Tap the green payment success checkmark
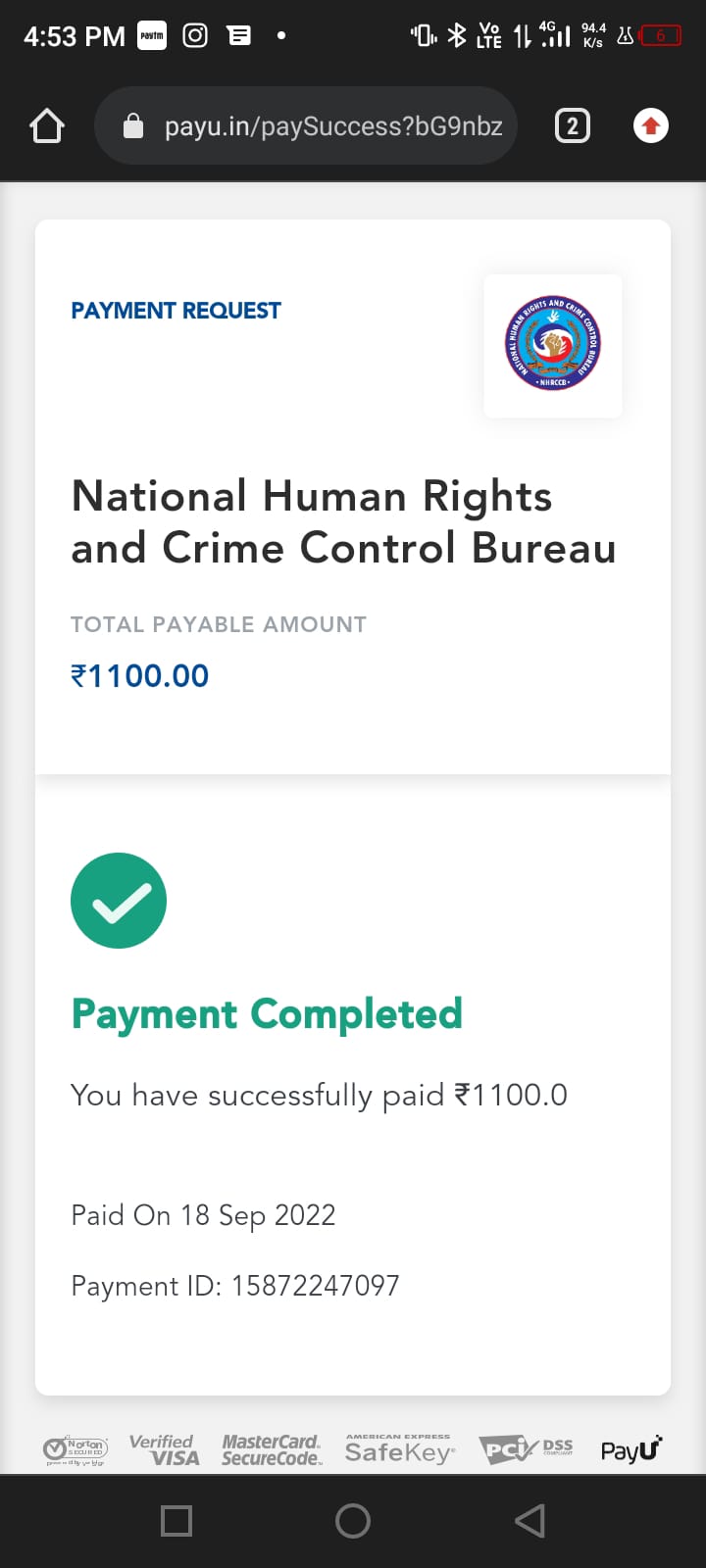 pyautogui.click(x=119, y=901)
